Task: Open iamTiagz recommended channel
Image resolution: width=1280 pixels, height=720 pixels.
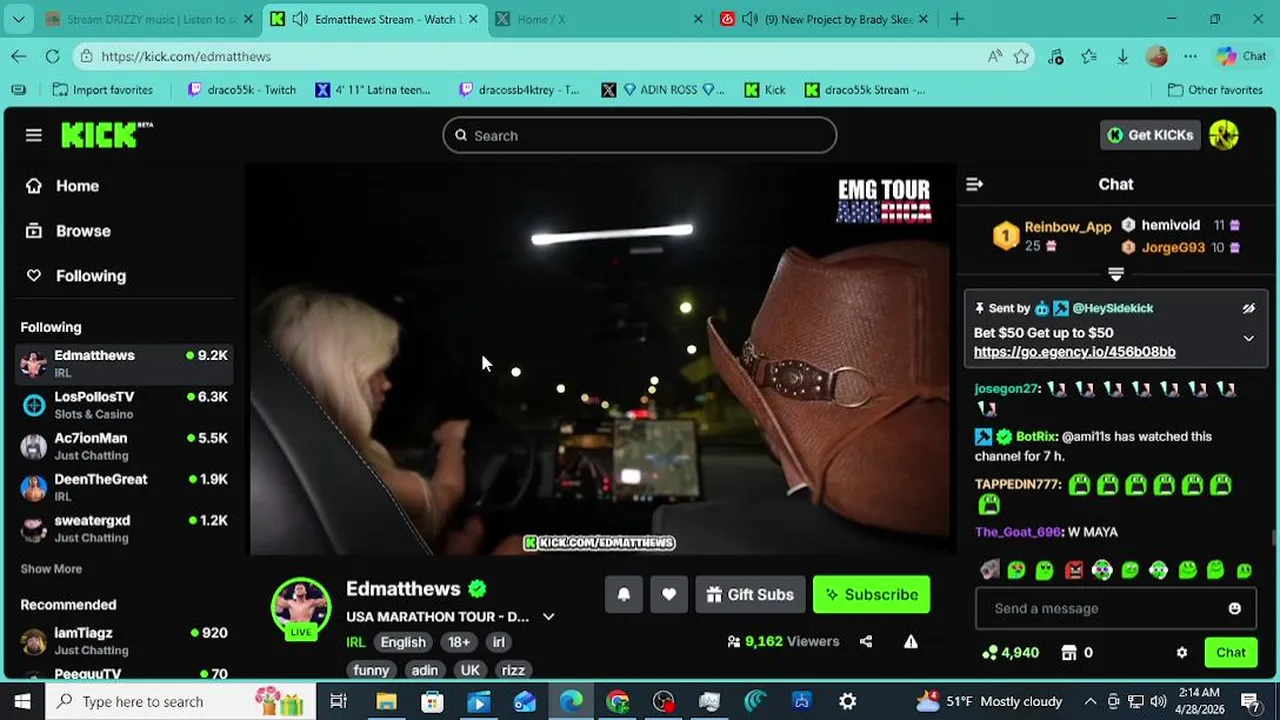Action: [x=124, y=640]
